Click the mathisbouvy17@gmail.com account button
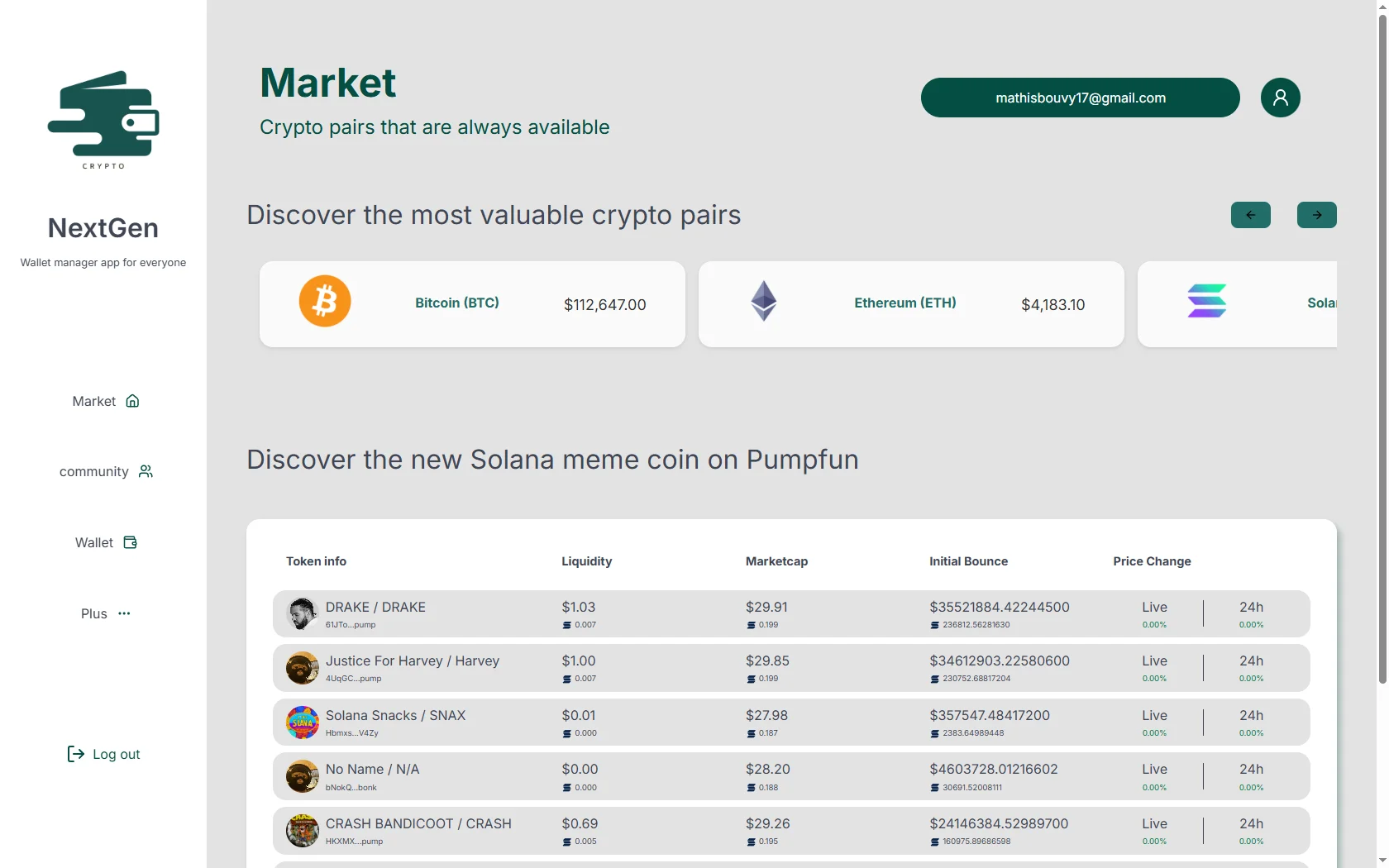The width and height of the screenshot is (1389, 868). coord(1080,98)
